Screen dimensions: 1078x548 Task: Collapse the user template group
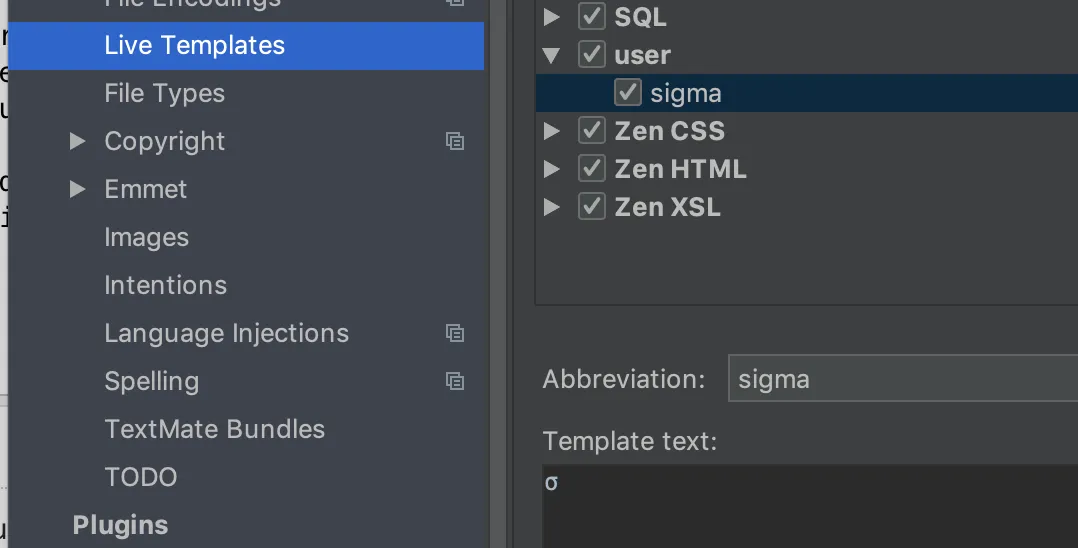click(551, 55)
